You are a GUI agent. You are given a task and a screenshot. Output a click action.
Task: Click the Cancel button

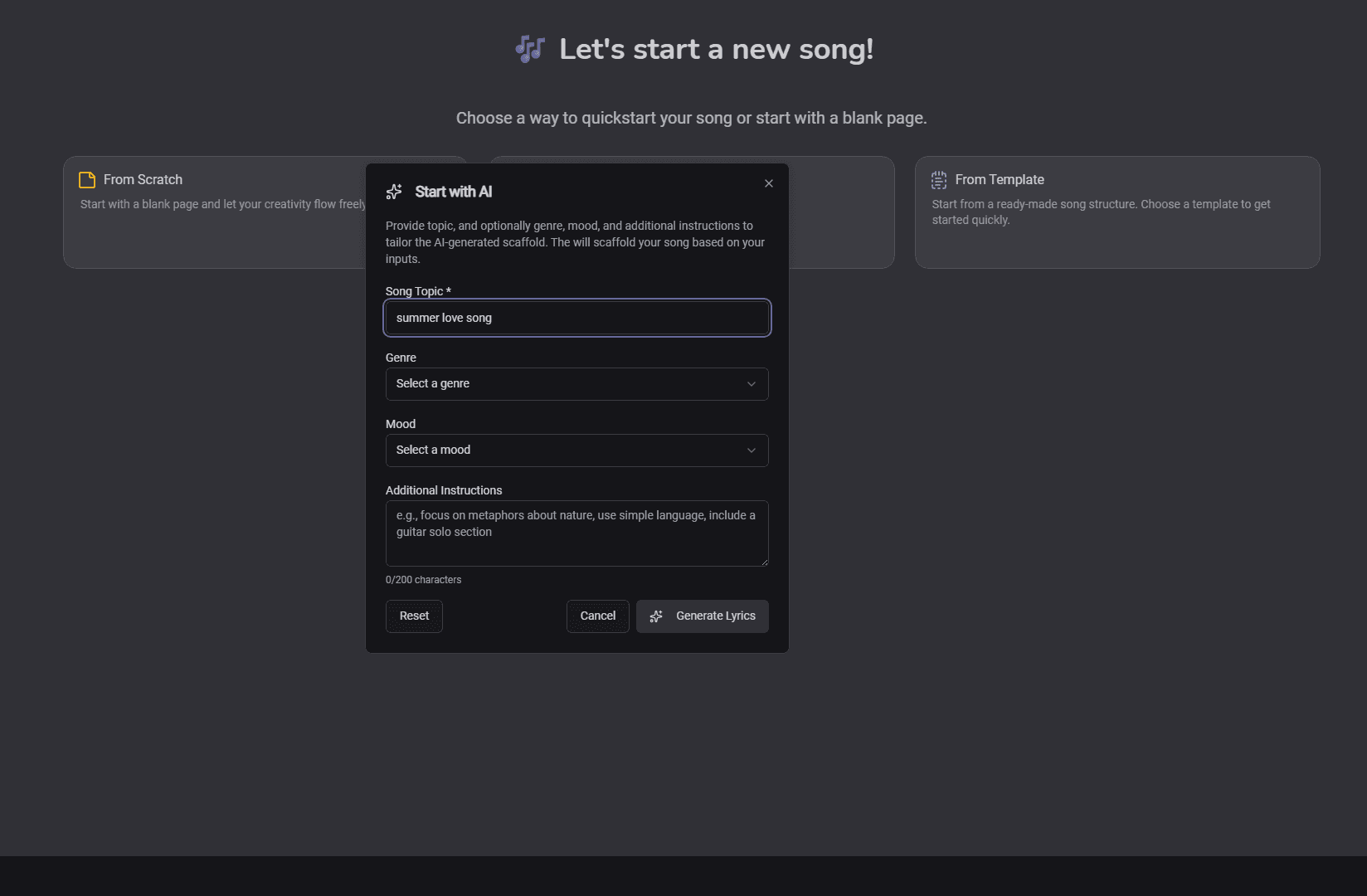[x=597, y=616]
